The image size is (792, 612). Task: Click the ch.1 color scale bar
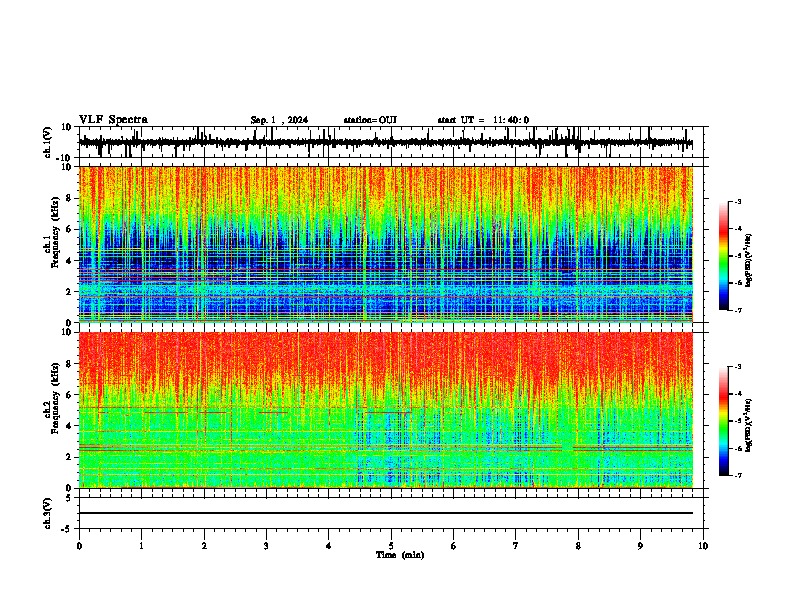[724, 256]
